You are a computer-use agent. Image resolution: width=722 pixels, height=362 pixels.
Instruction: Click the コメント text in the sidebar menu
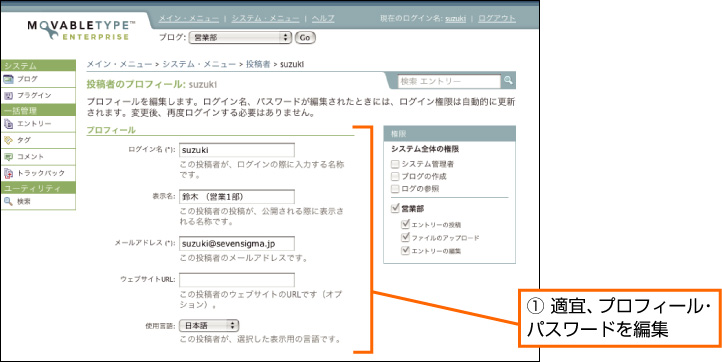pos(30,157)
